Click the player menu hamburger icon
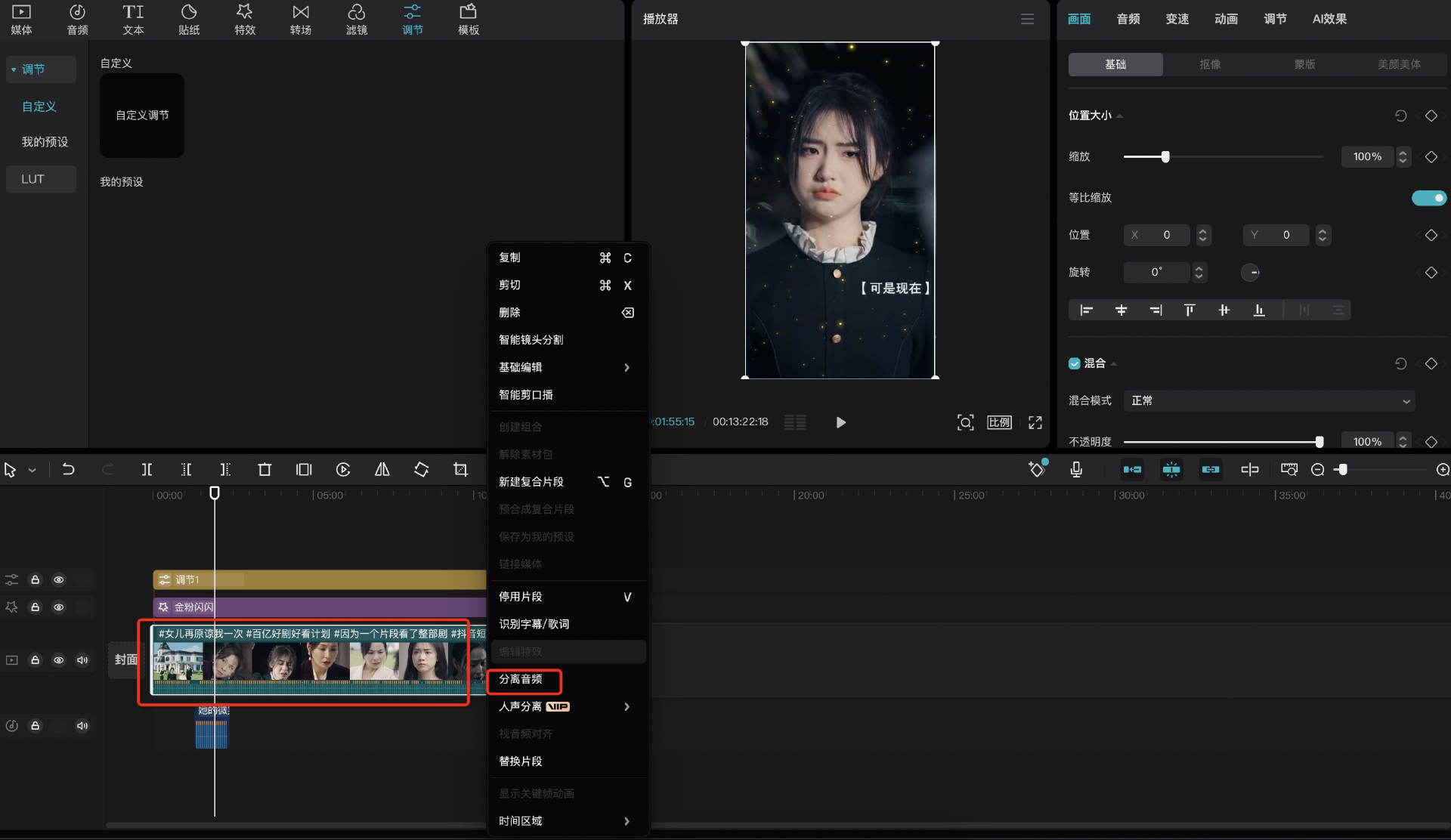 click(x=1027, y=19)
